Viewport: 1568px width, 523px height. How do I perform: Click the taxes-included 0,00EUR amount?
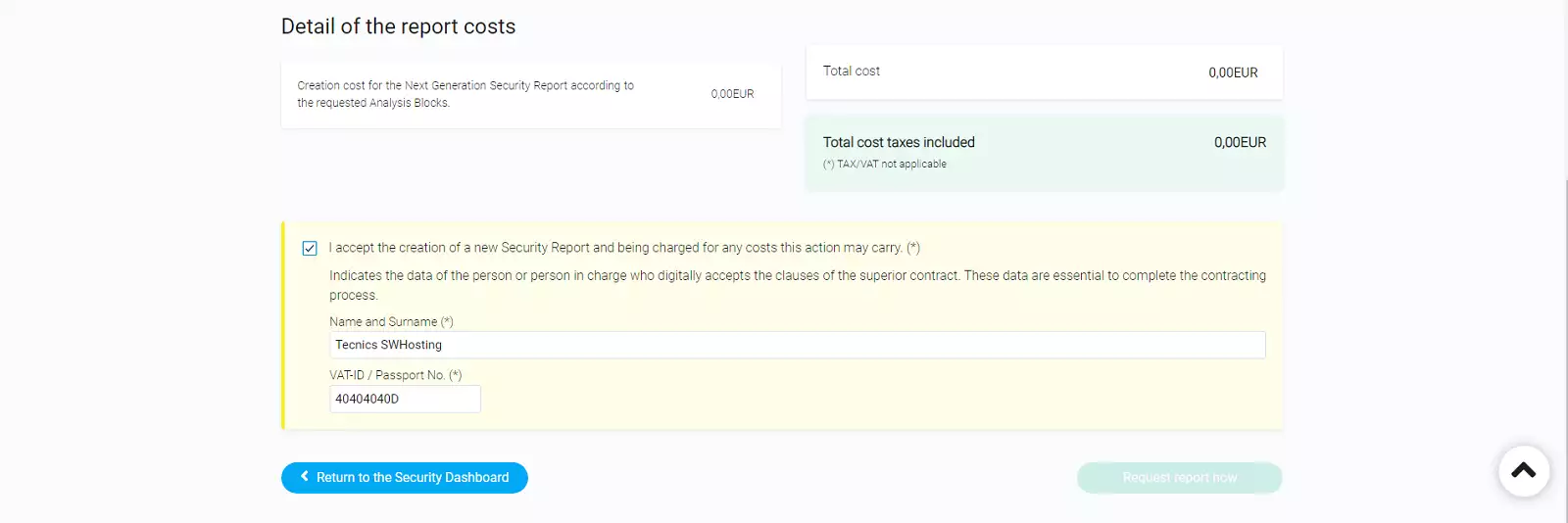pos(1240,142)
